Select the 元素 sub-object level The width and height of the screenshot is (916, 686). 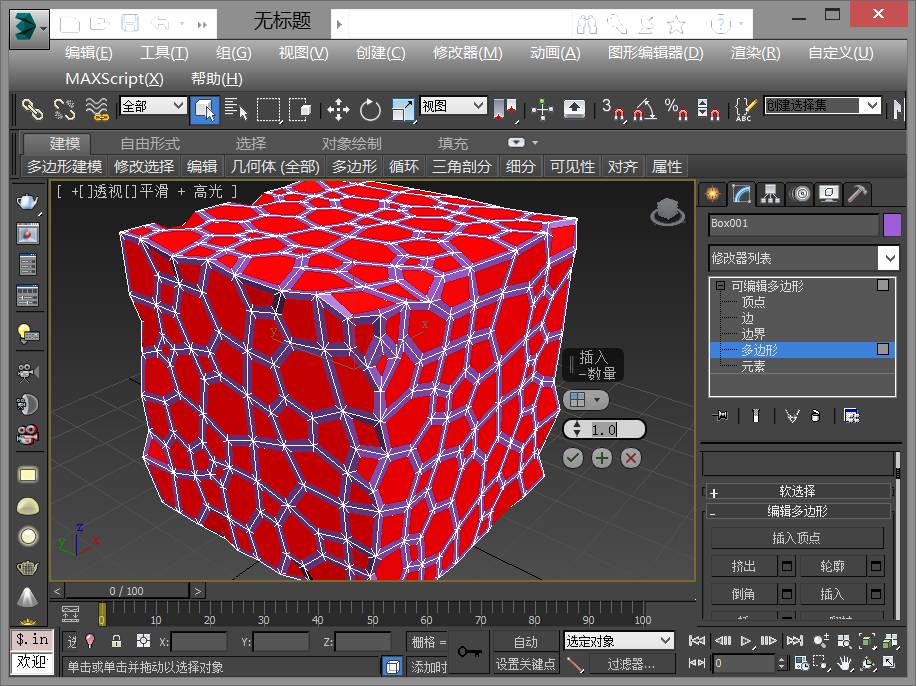click(753, 366)
